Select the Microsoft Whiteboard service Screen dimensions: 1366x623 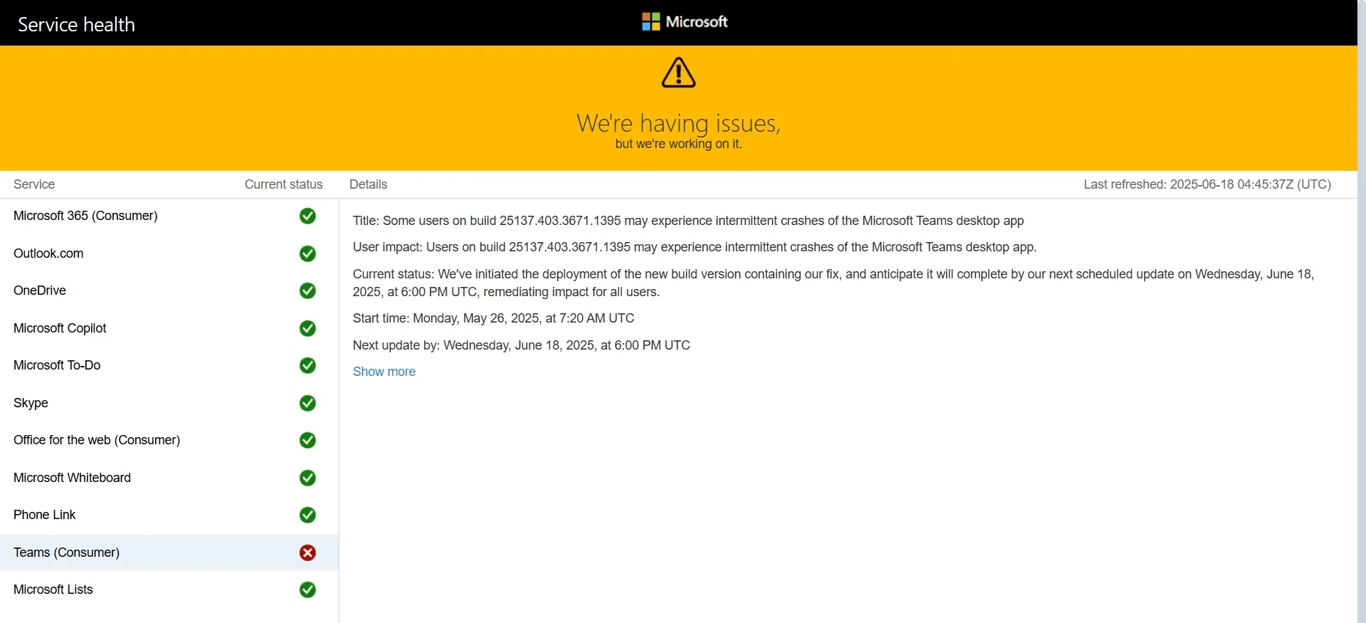point(169,478)
